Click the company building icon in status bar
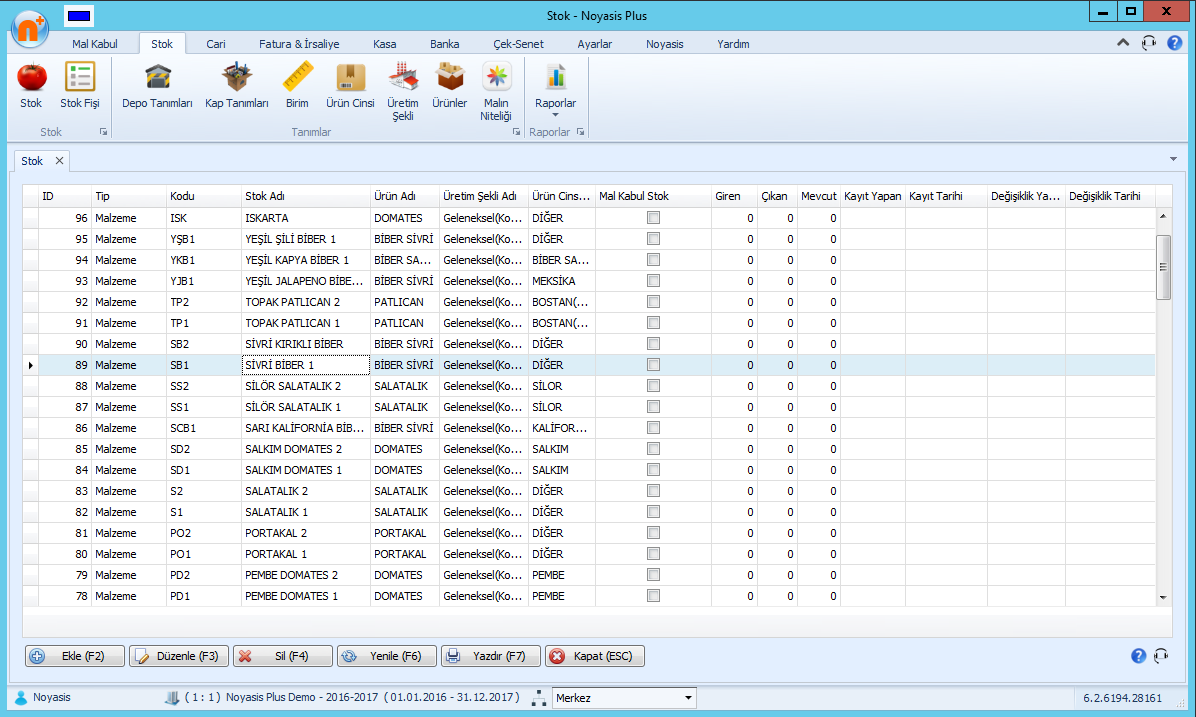 (172, 697)
